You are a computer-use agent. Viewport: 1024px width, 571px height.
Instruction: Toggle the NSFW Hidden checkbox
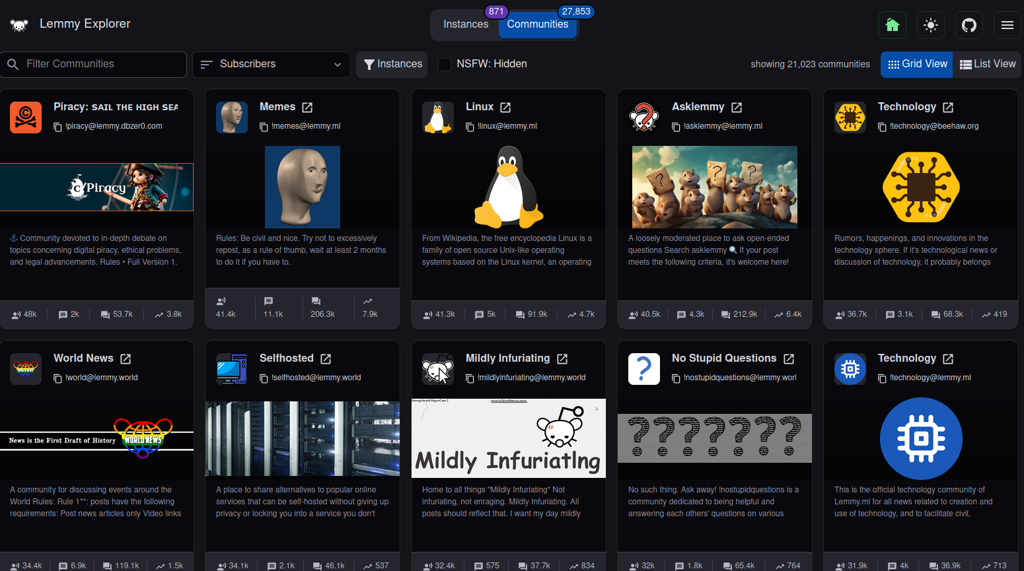[x=445, y=64]
